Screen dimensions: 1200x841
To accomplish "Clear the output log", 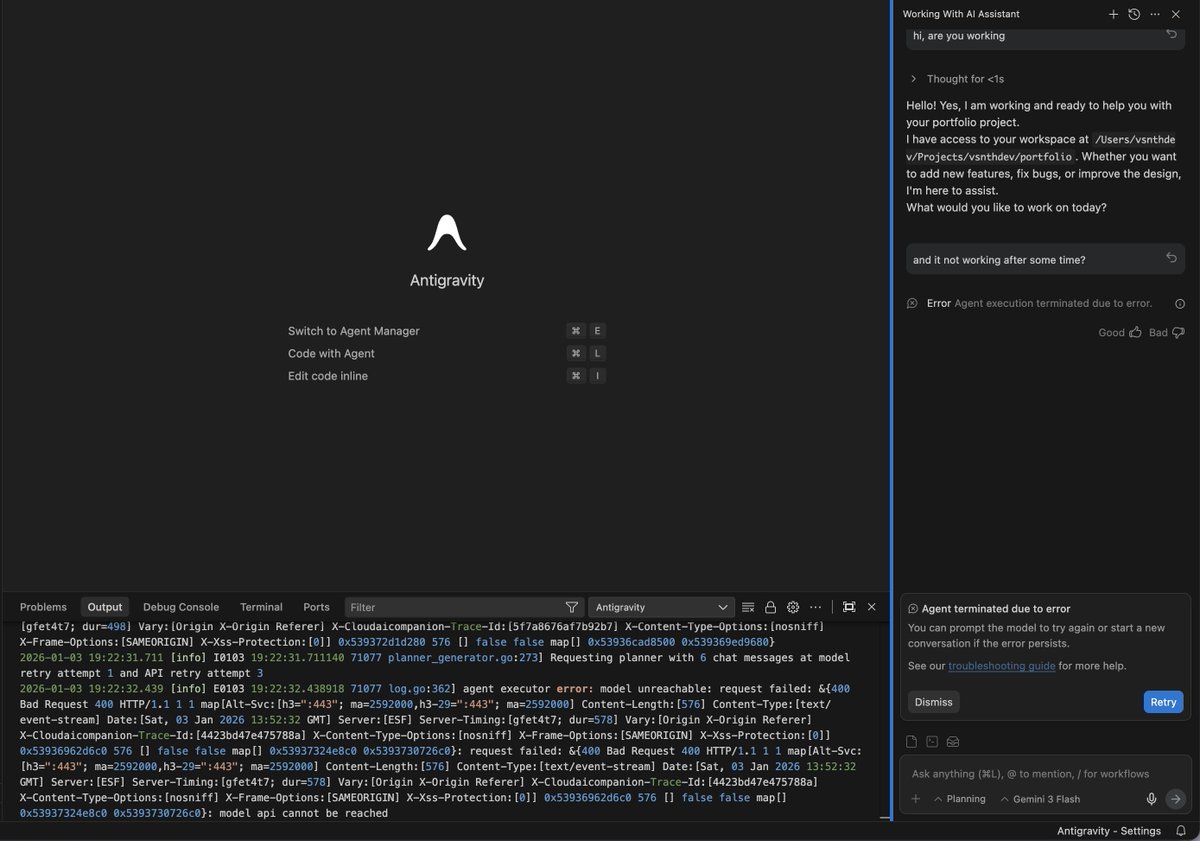I will pyautogui.click(x=748, y=607).
